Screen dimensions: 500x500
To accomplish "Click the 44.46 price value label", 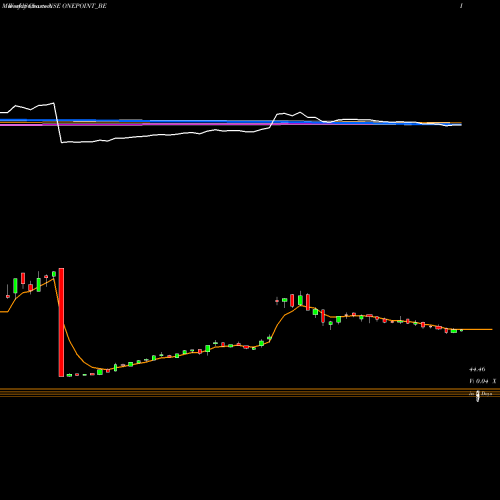I will click(x=477, y=369).
